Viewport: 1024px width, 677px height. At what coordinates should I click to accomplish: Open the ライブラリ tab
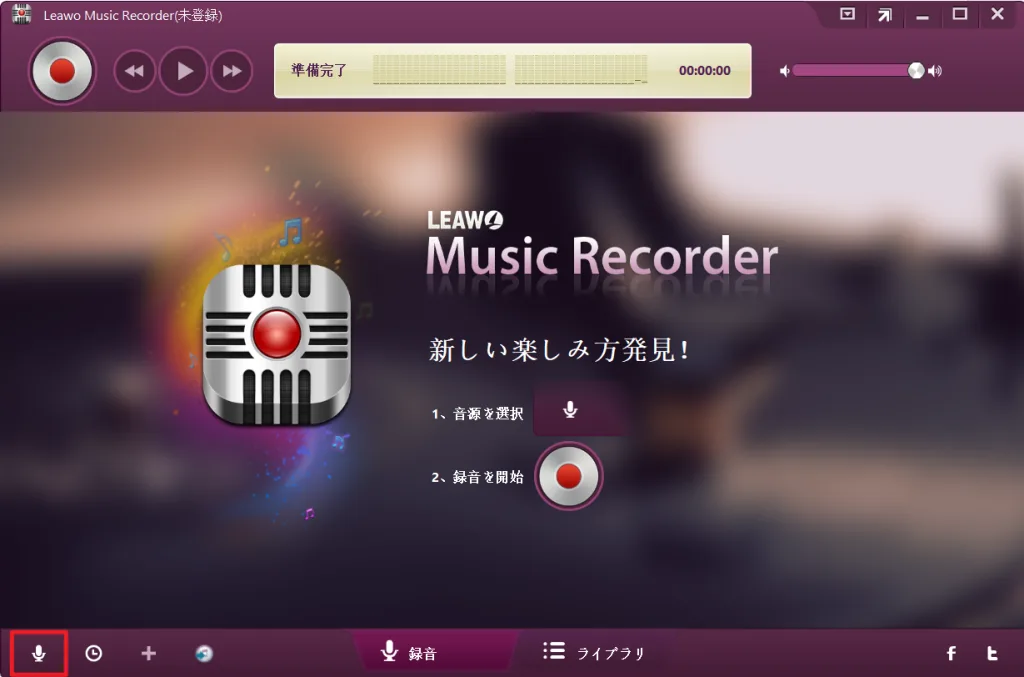coord(595,652)
